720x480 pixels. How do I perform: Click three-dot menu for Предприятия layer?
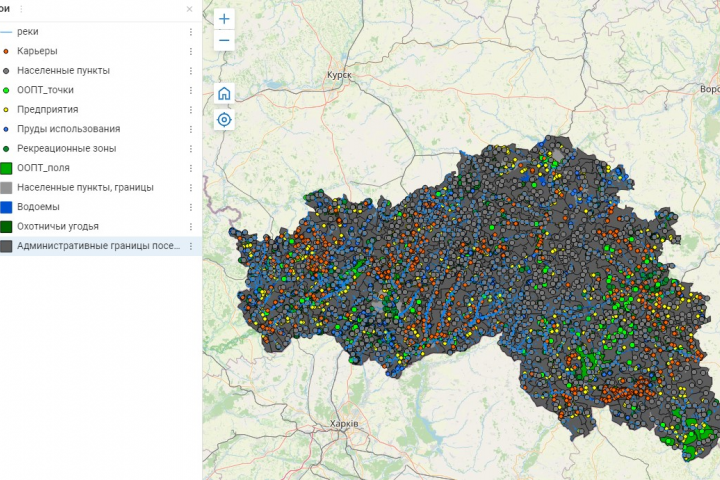coord(190,110)
